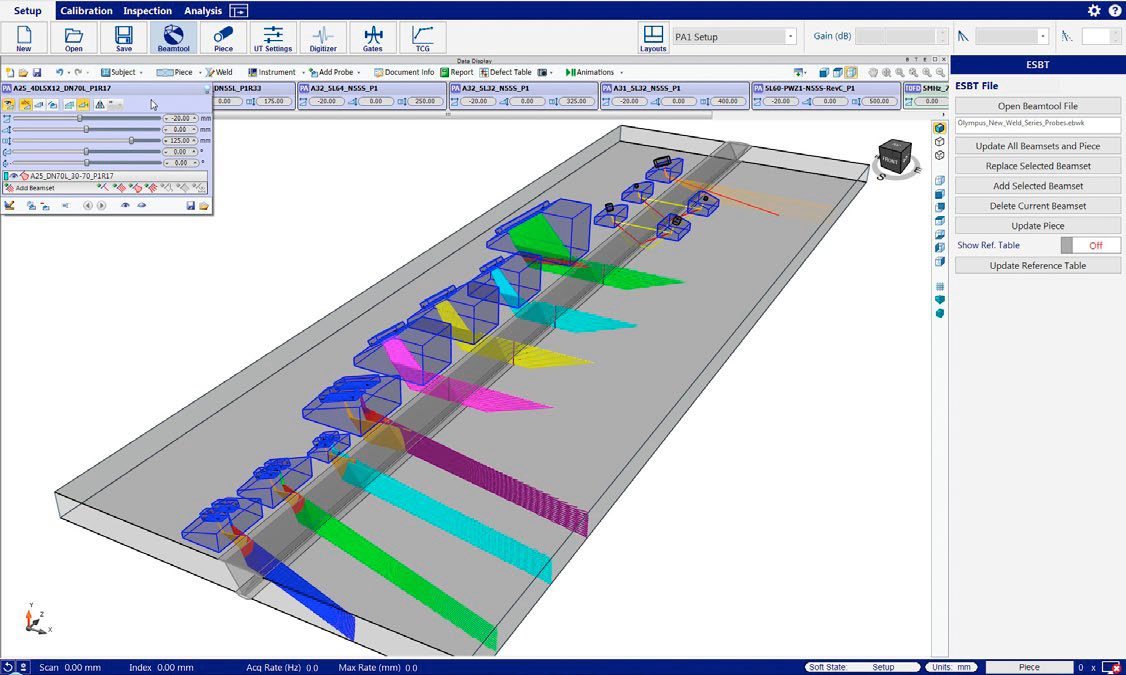1126x675 pixels.
Task: Select the TCG tool
Action: coord(422,38)
